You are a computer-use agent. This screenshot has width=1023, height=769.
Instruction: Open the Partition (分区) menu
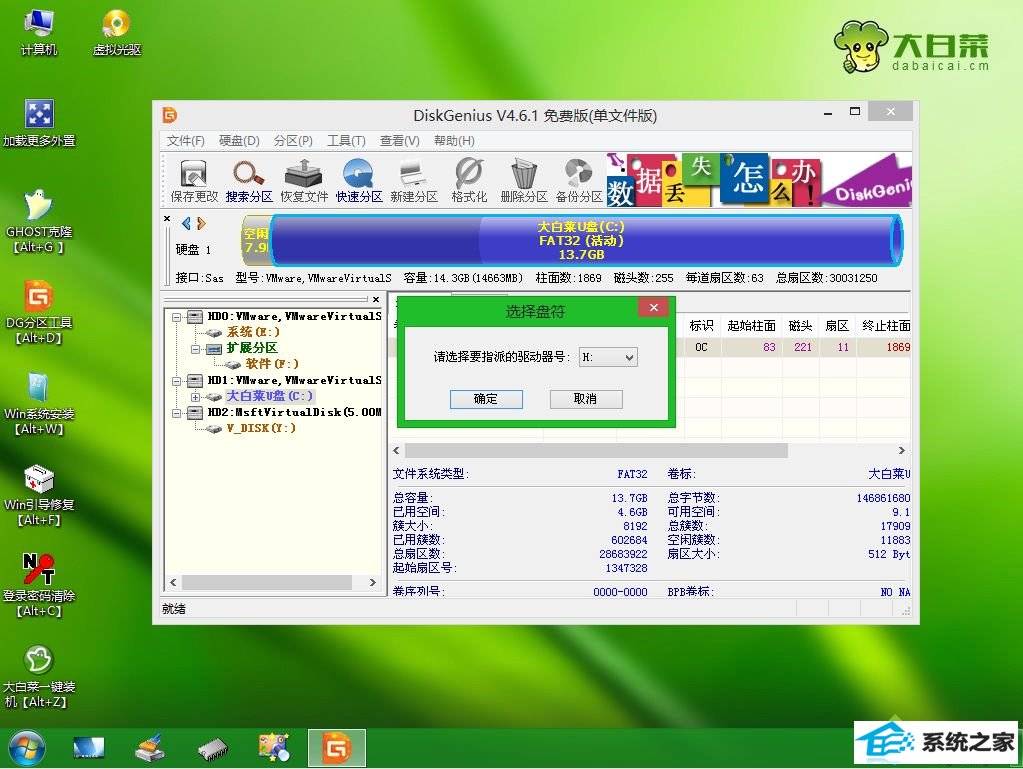pos(293,141)
